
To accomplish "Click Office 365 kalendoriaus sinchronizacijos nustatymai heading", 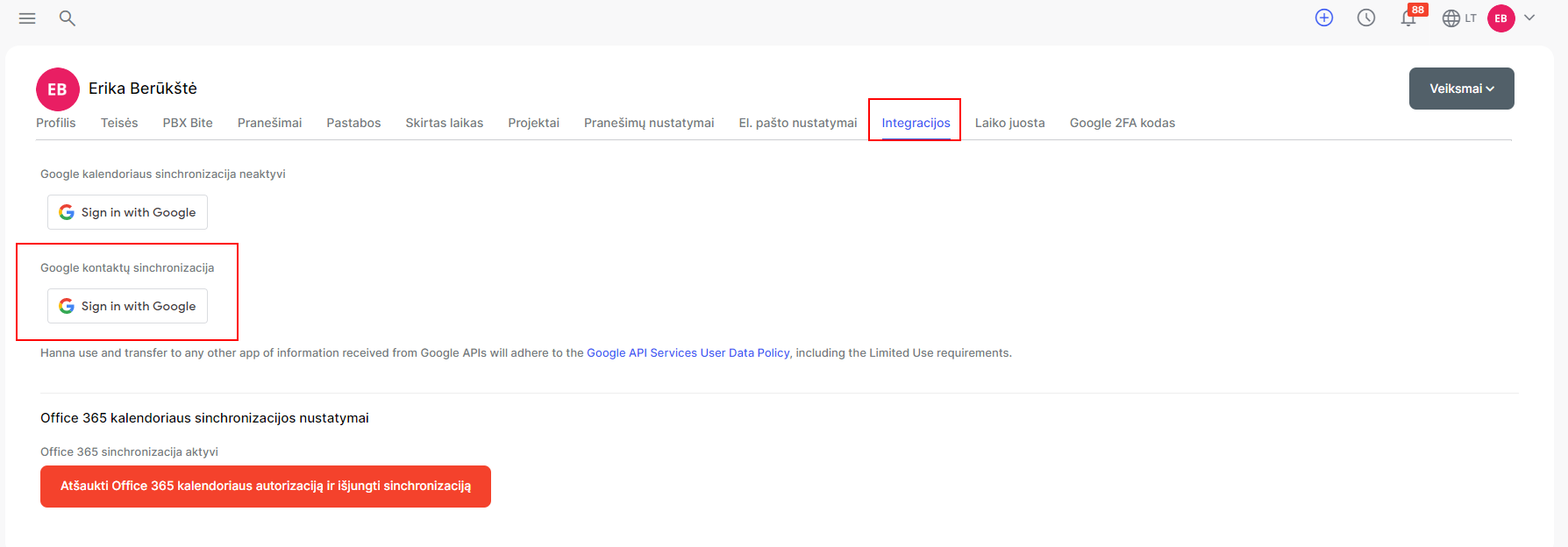I will coord(204,418).
